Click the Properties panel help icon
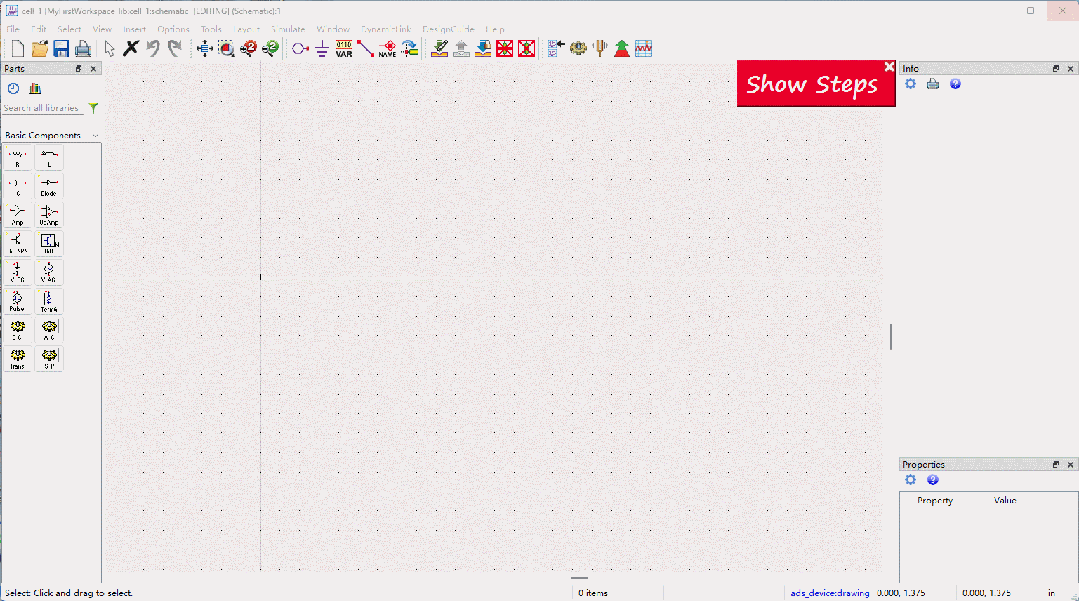This screenshot has height=601, width=1079. pyautogui.click(x=932, y=480)
